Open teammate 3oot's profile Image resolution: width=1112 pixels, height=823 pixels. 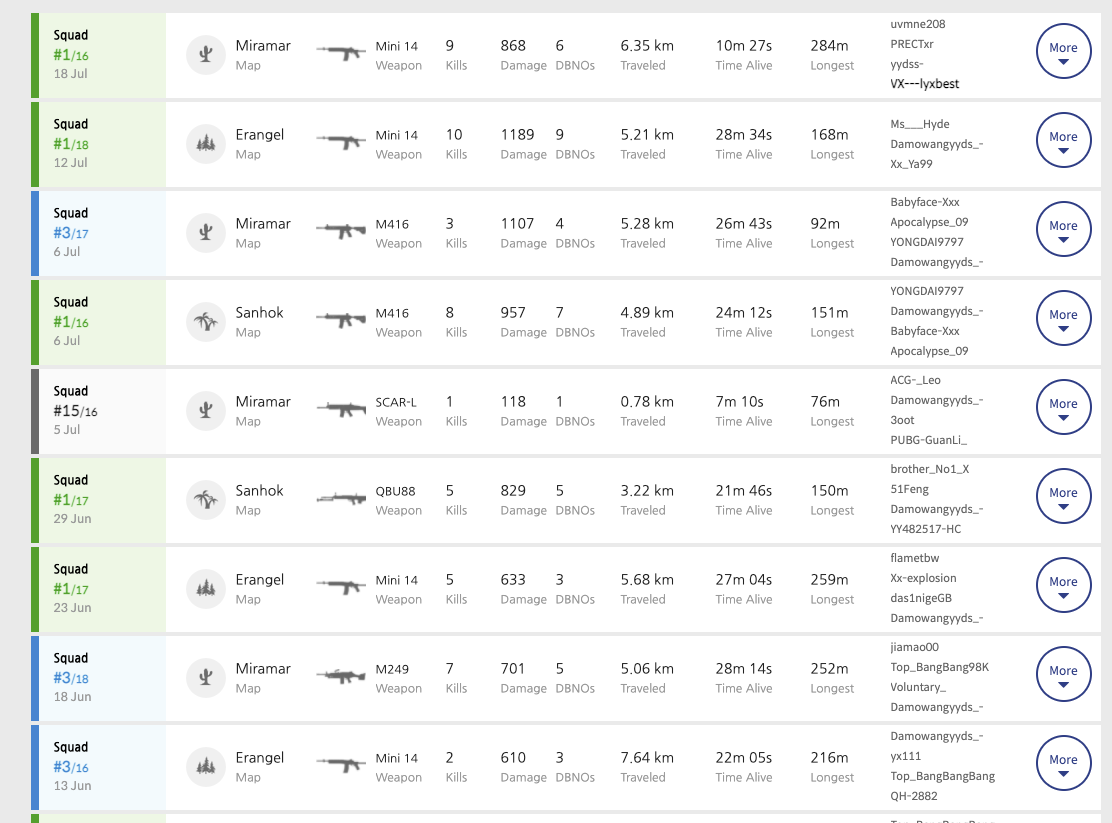point(902,420)
